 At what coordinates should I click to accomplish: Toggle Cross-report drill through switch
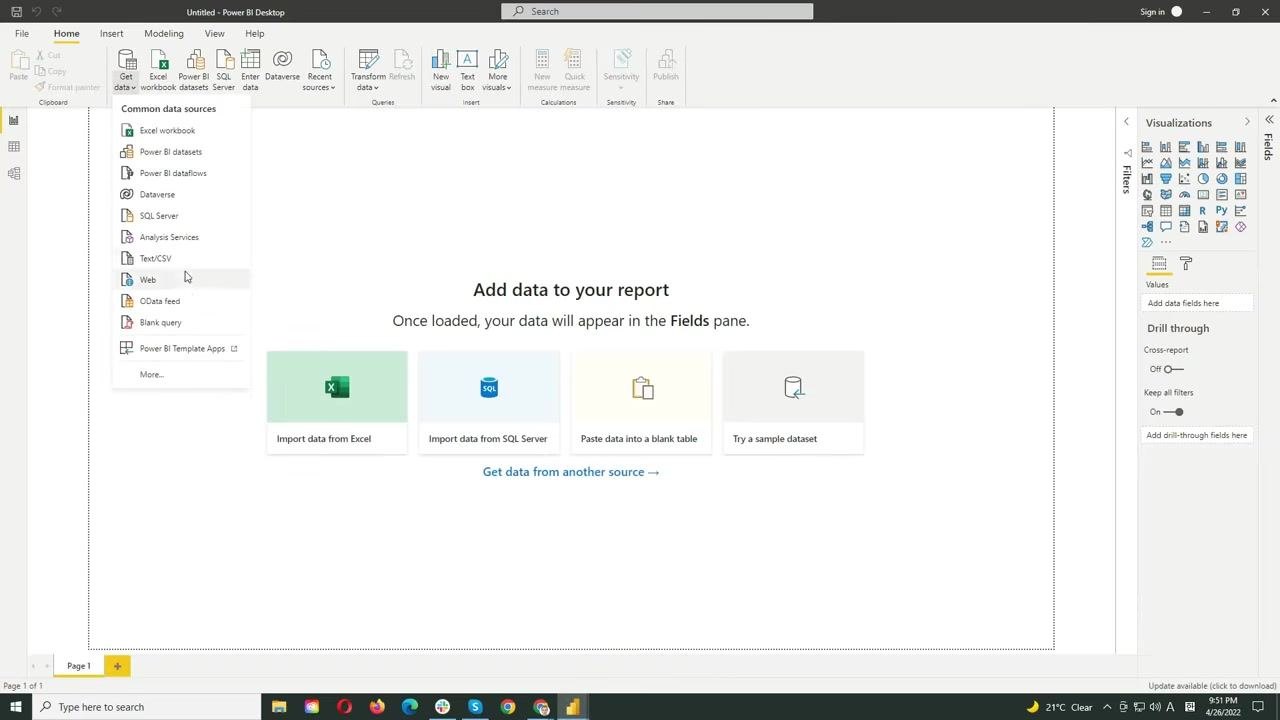[x=1173, y=369]
